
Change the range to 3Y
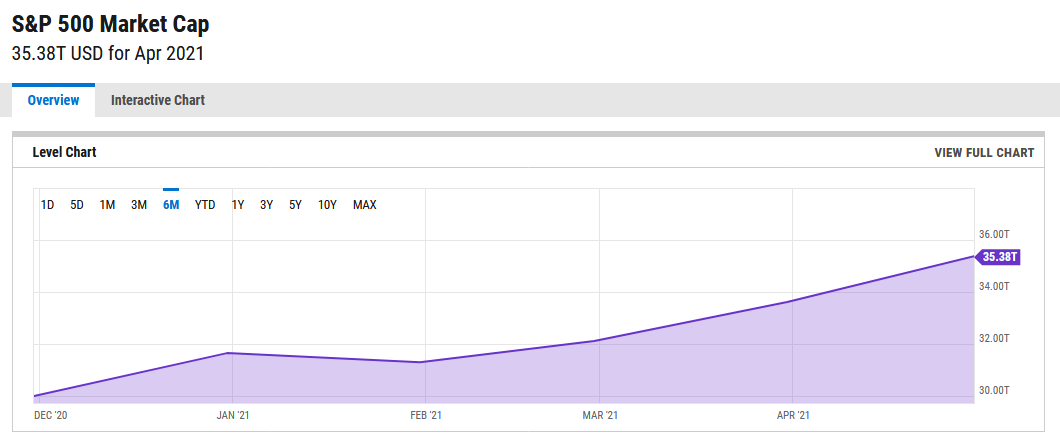[267, 205]
